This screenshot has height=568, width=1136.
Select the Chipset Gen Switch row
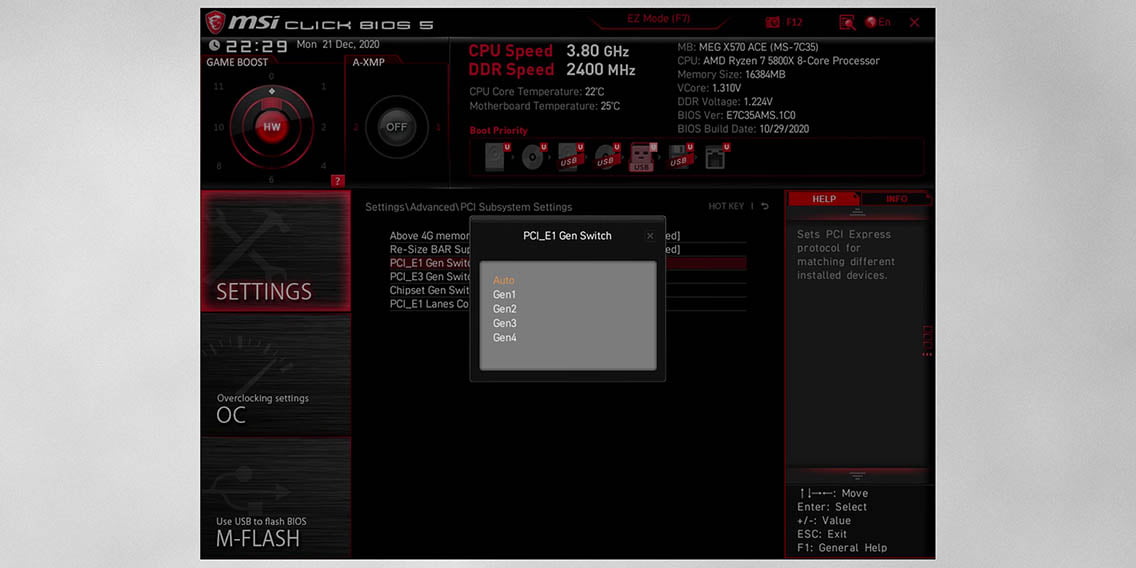(x=568, y=291)
